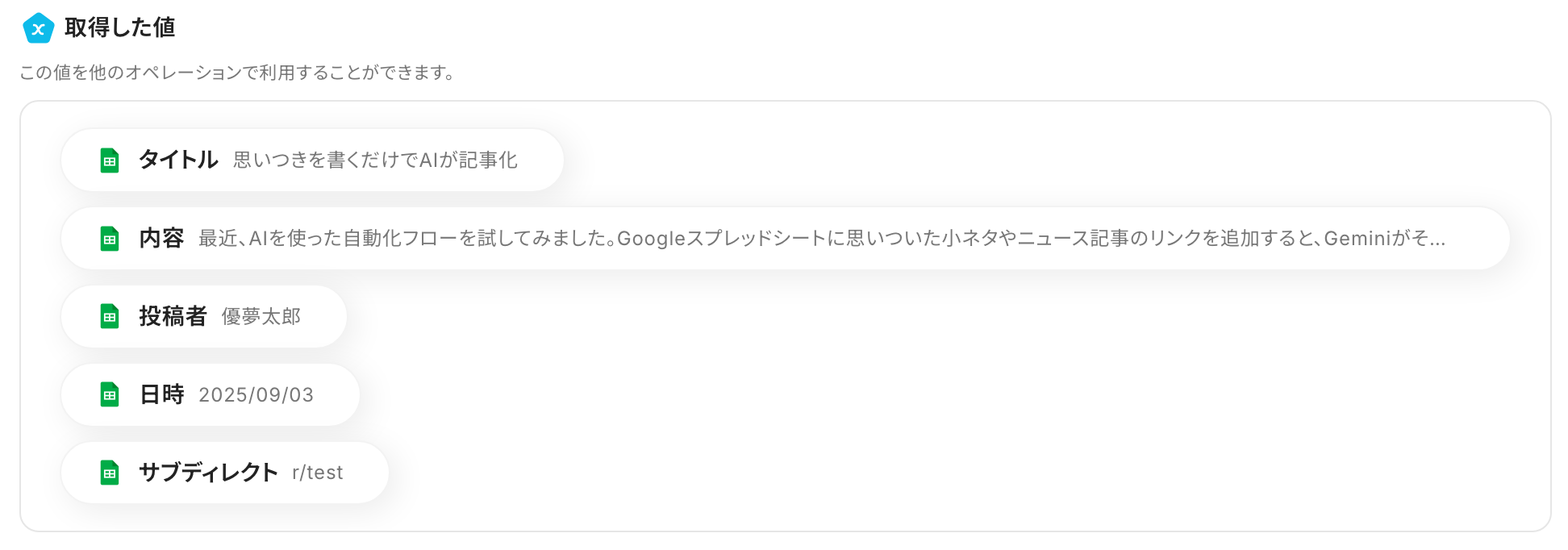This screenshot has height=550, width=1568.
Task: Click the Google Sheets icon for 内容
Action: point(110,239)
